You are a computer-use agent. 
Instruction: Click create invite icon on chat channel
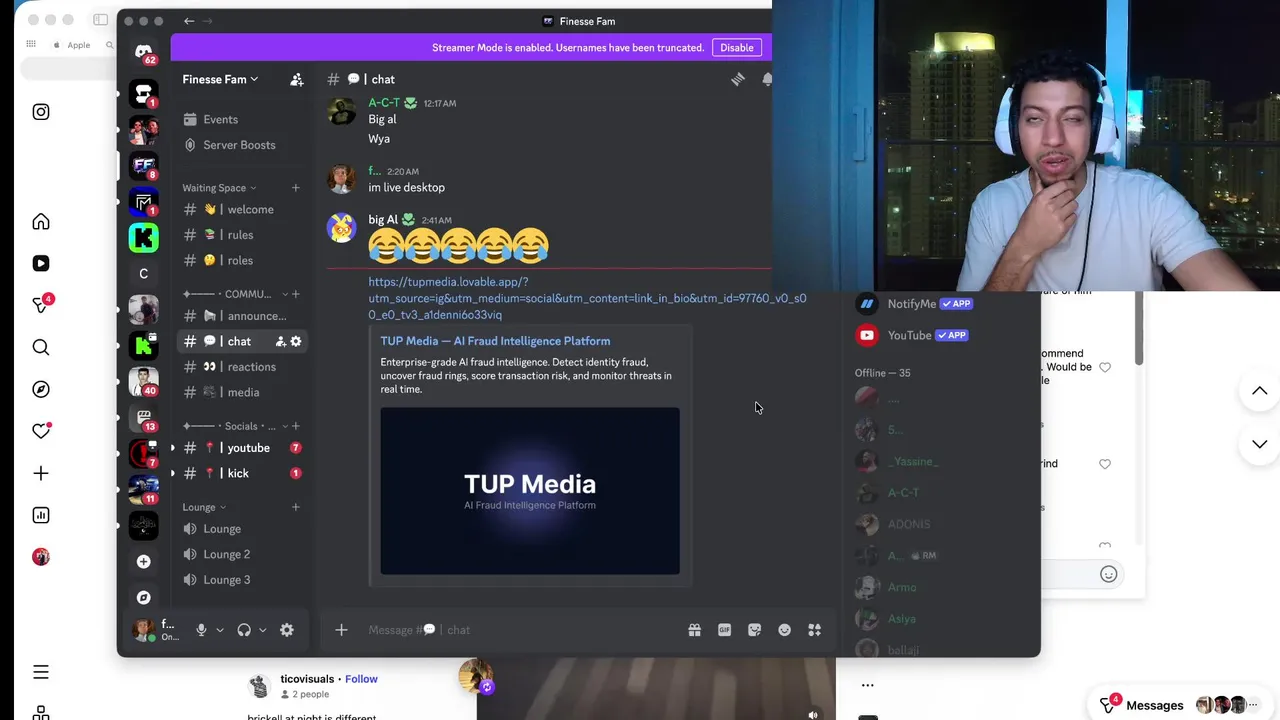(281, 341)
